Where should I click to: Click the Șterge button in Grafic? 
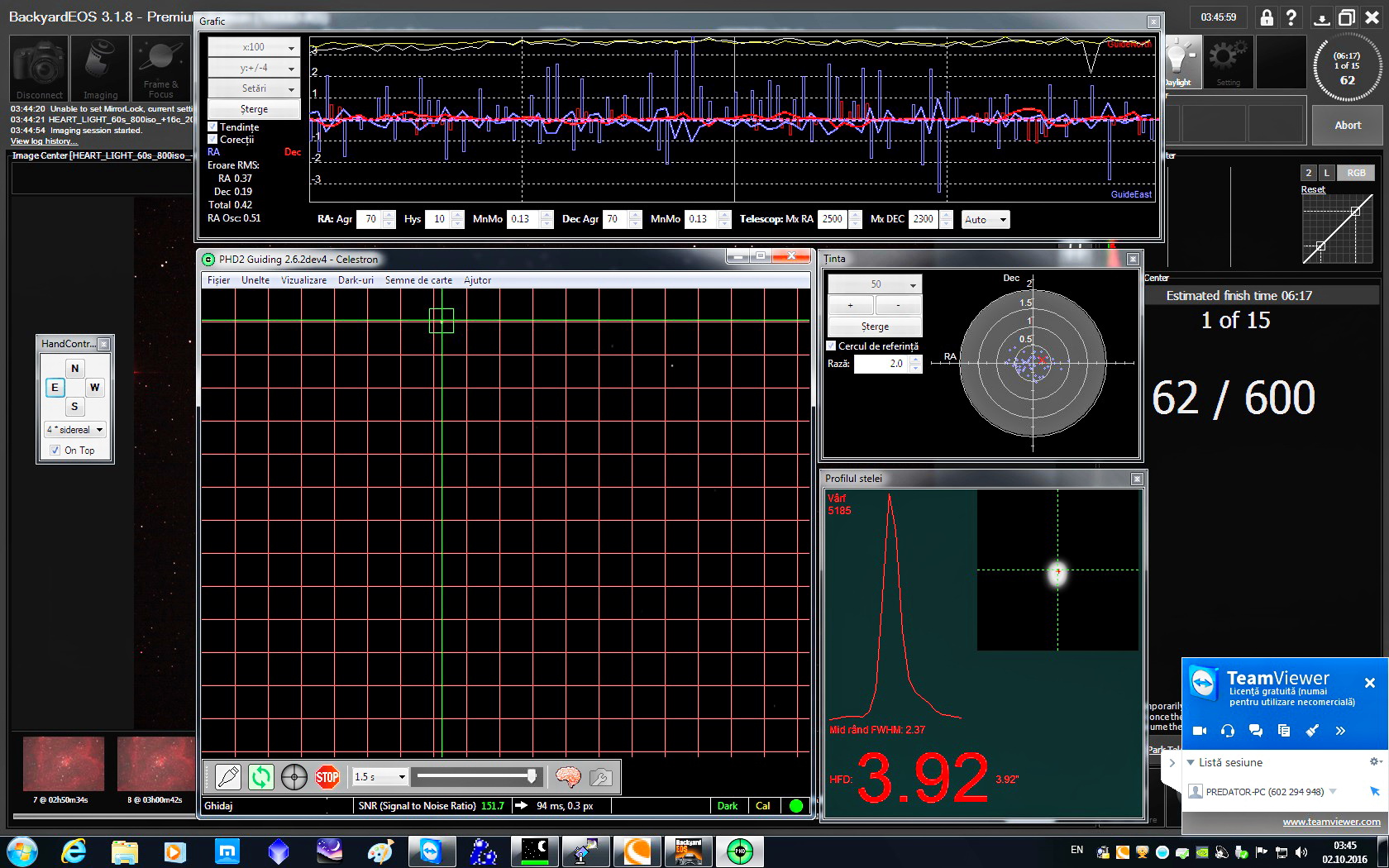(x=253, y=109)
